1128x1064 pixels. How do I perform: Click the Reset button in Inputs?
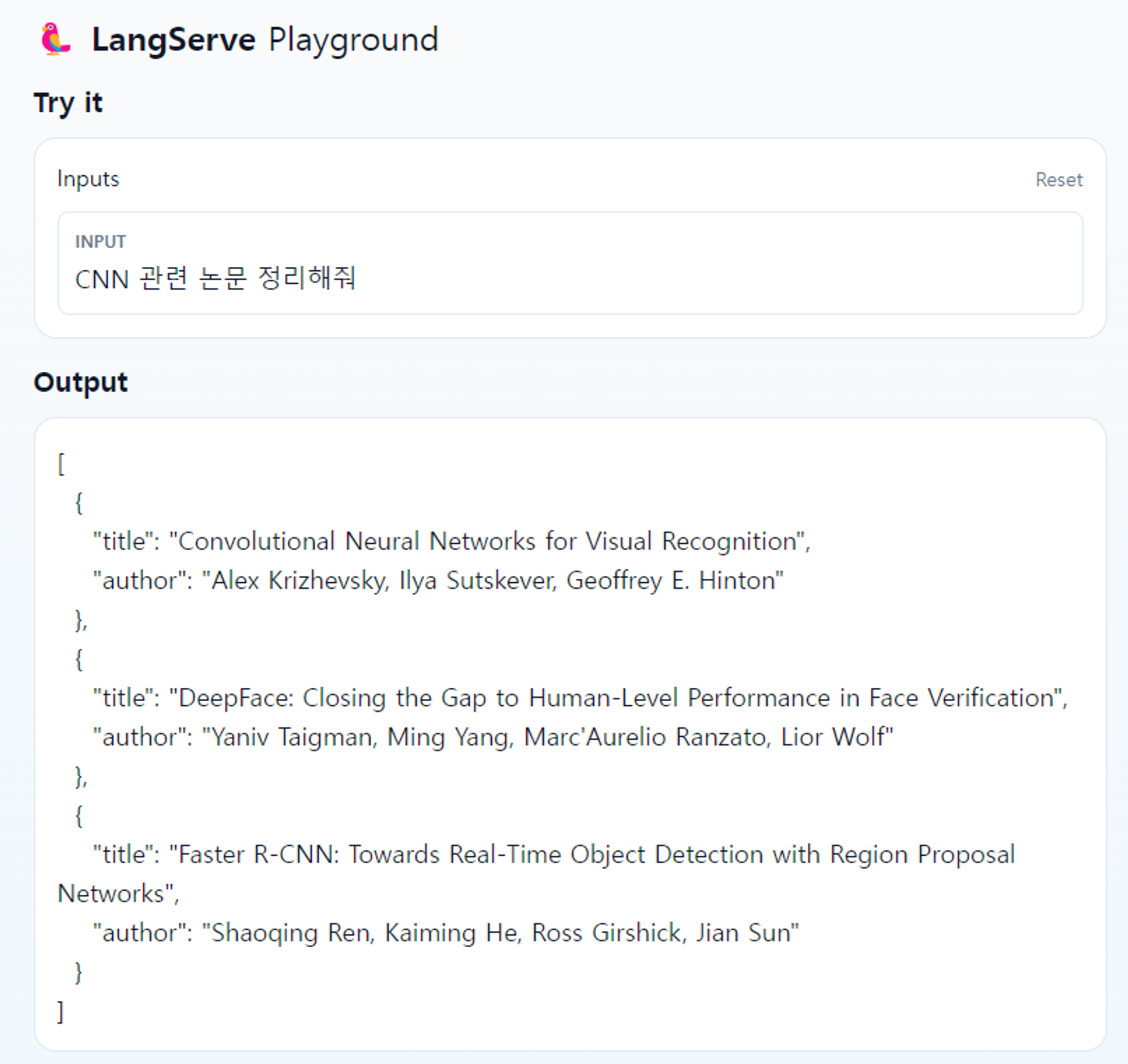click(1058, 180)
